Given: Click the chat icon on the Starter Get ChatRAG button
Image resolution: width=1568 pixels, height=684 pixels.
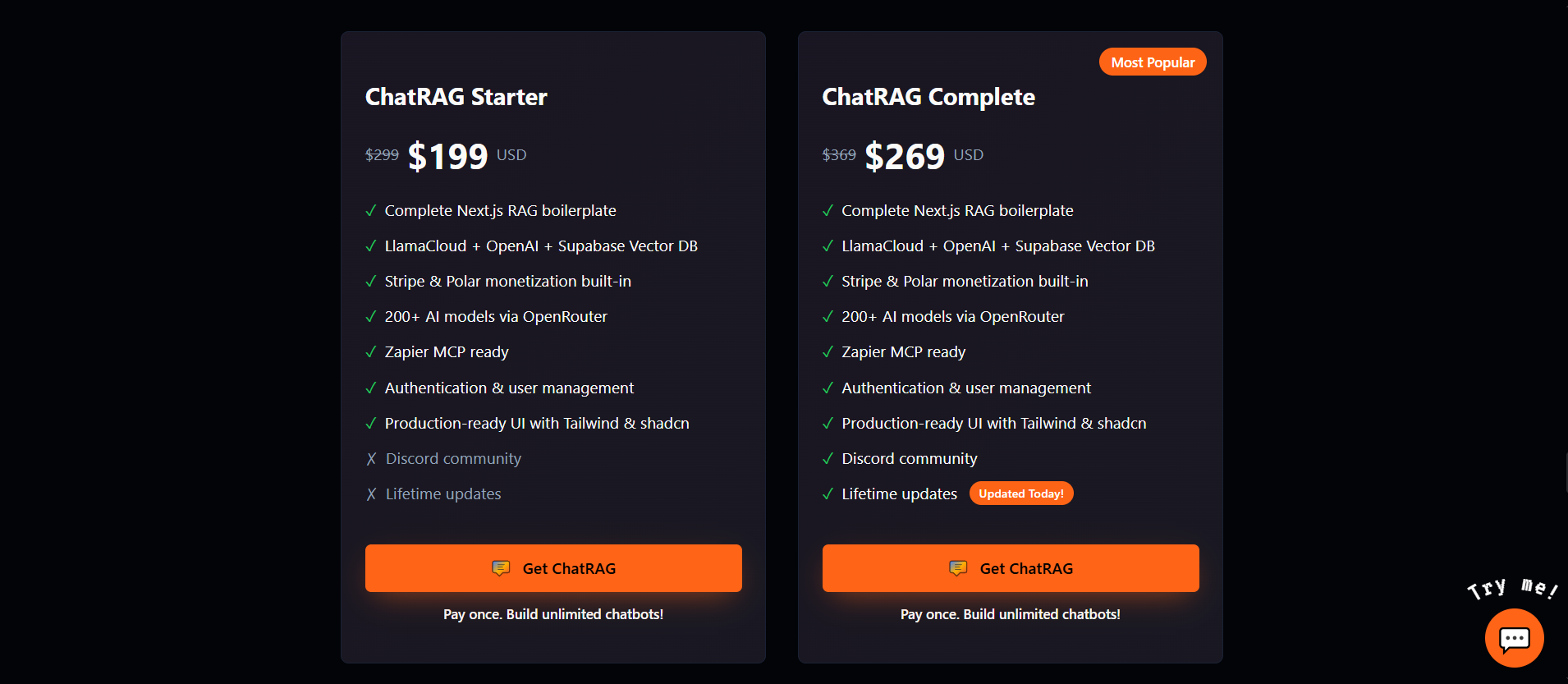Looking at the screenshot, I should coord(502,567).
